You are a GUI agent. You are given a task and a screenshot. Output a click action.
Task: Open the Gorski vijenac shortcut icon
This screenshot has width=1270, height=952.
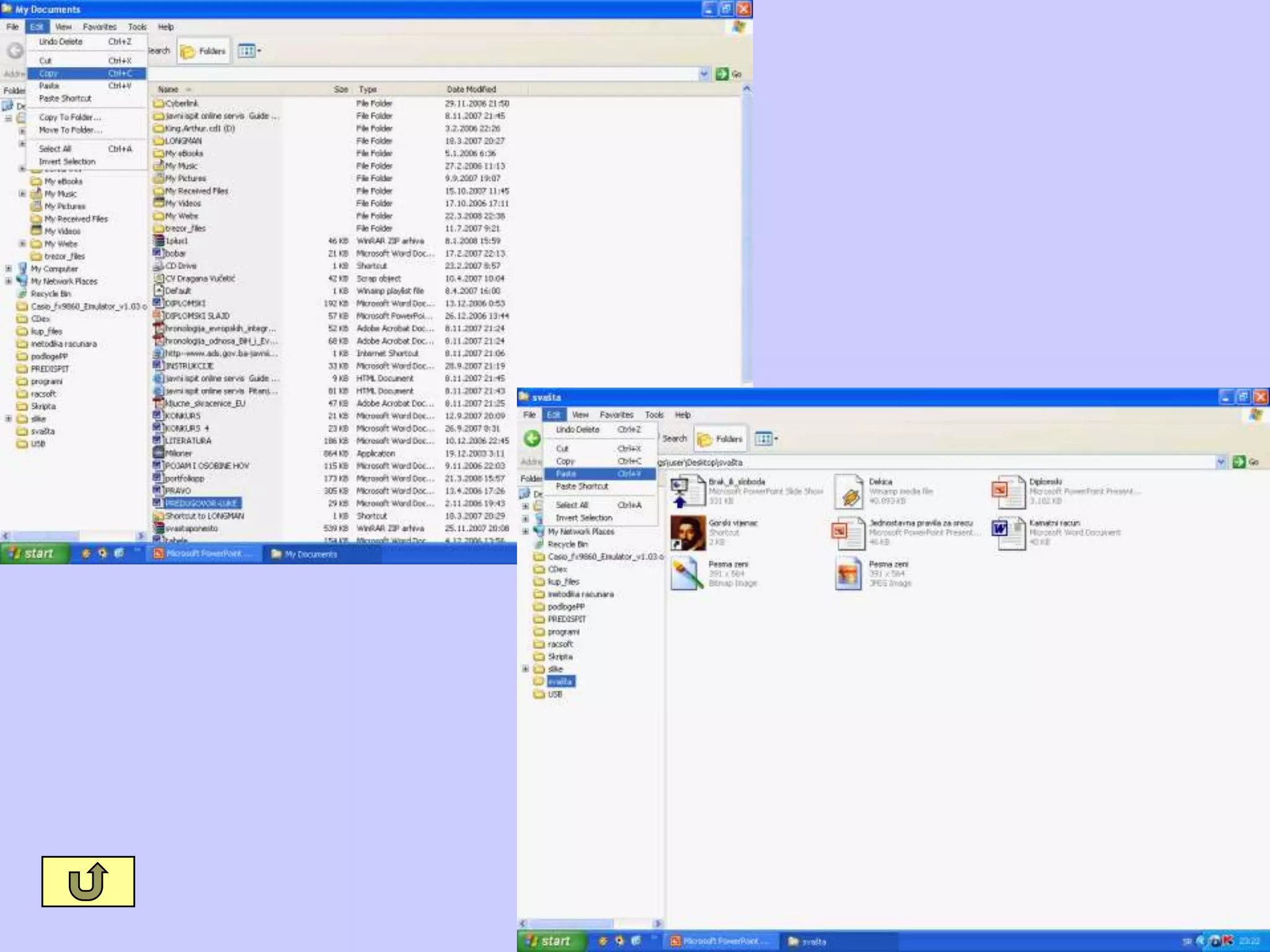pyautogui.click(x=688, y=532)
